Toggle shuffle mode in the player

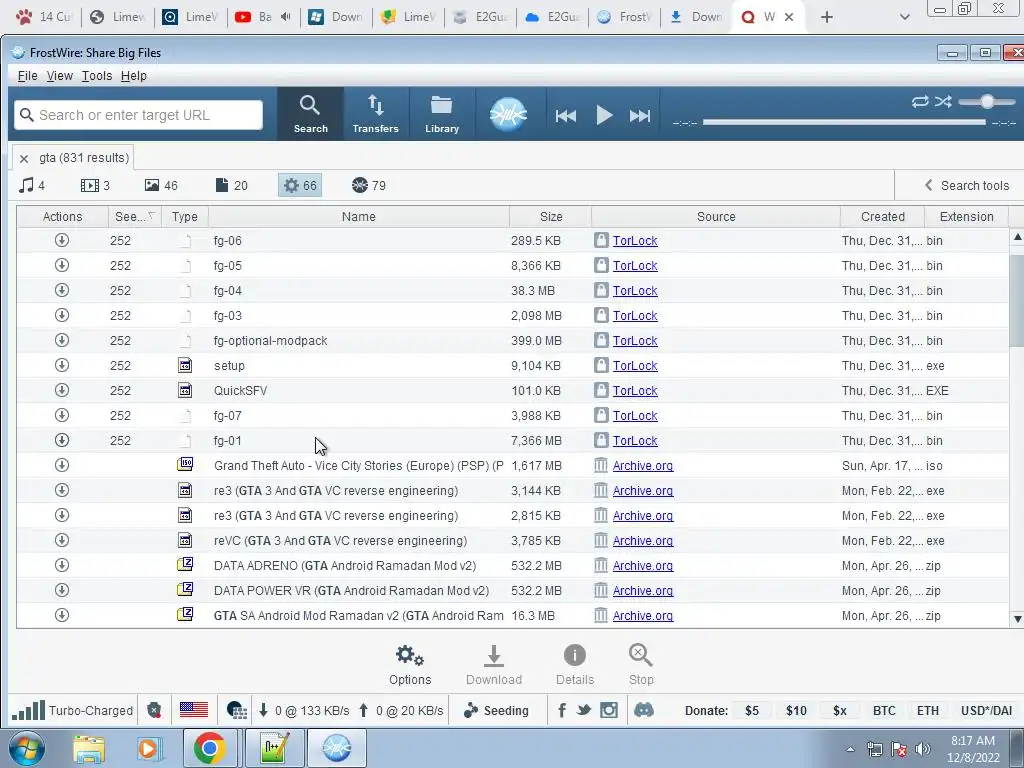[x=942, y=101]
